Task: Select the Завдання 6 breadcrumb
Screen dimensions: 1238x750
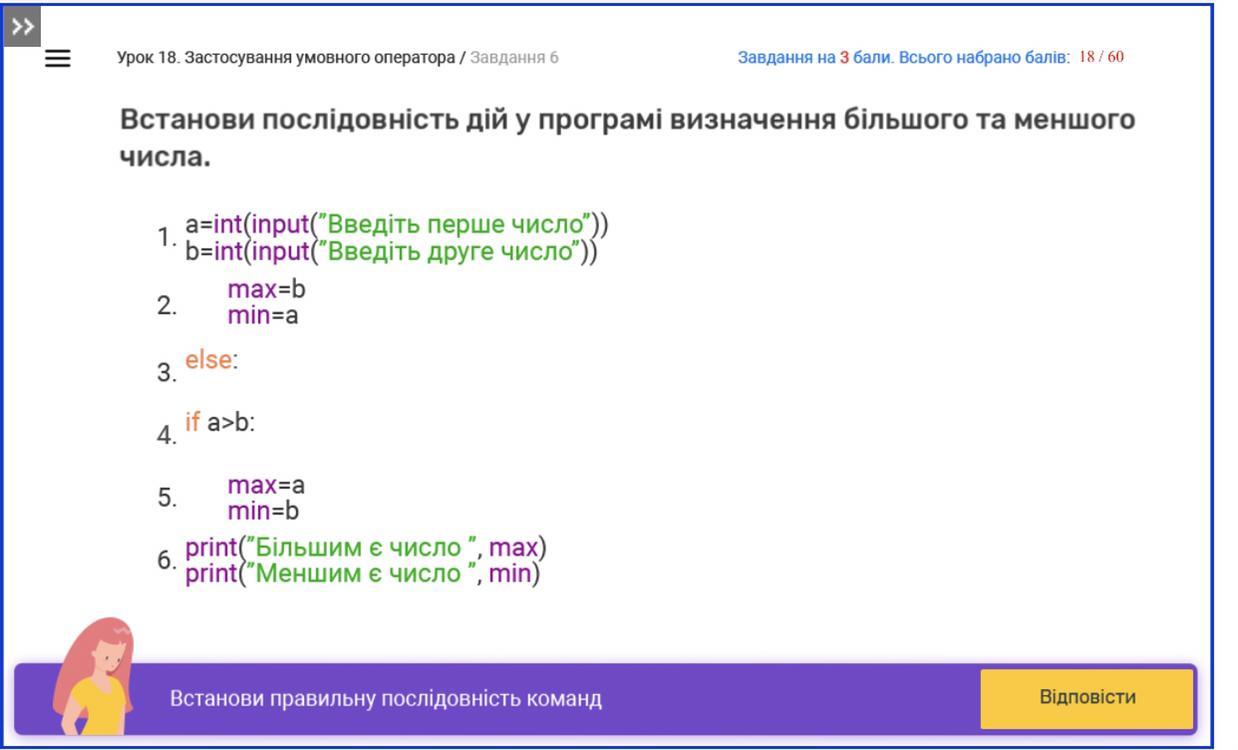Action: pos(514,57)
